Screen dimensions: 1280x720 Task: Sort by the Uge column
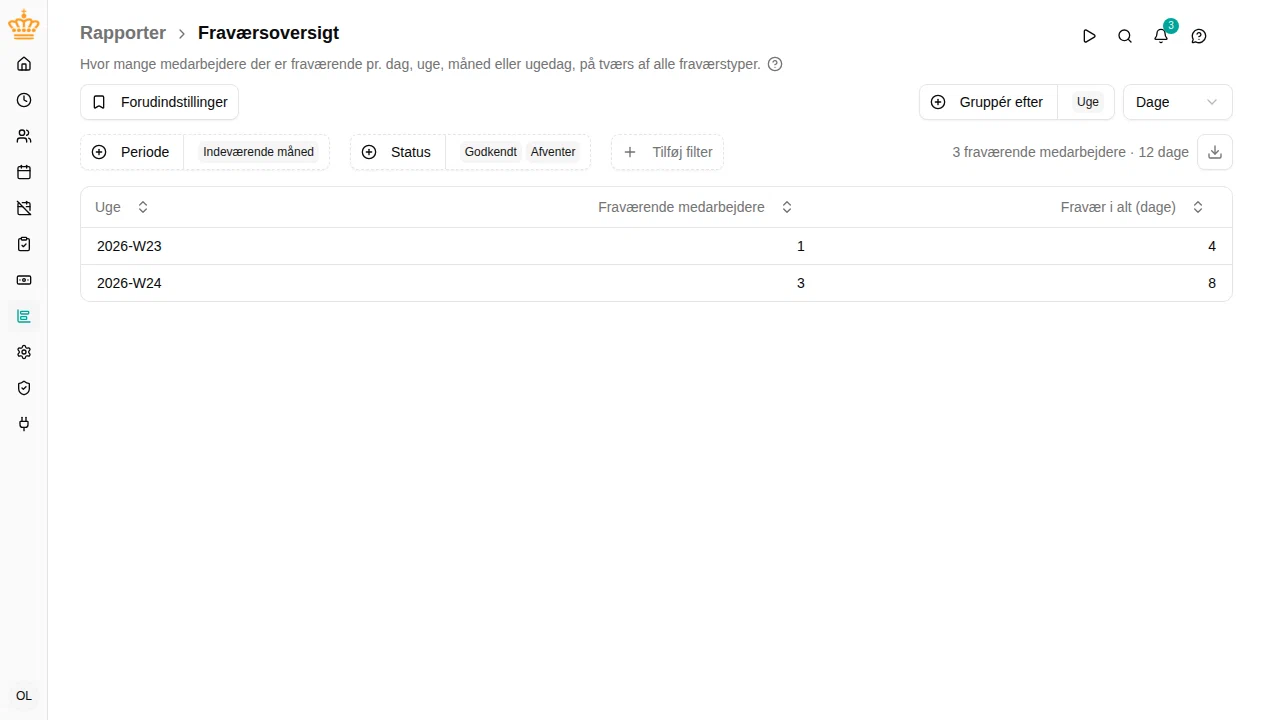pyautogui.click(x=121, y=207)
